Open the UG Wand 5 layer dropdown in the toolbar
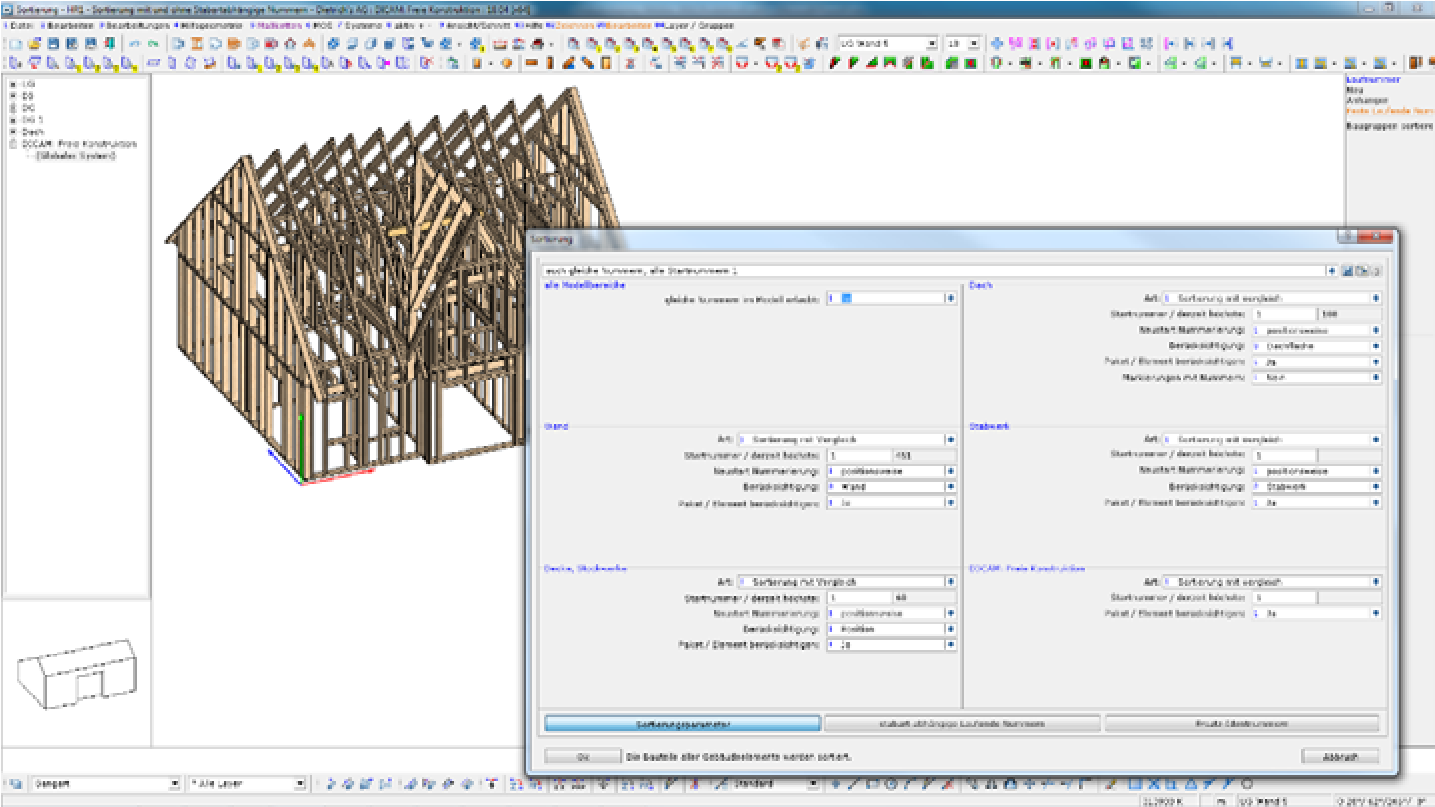 tap(931, 44)
